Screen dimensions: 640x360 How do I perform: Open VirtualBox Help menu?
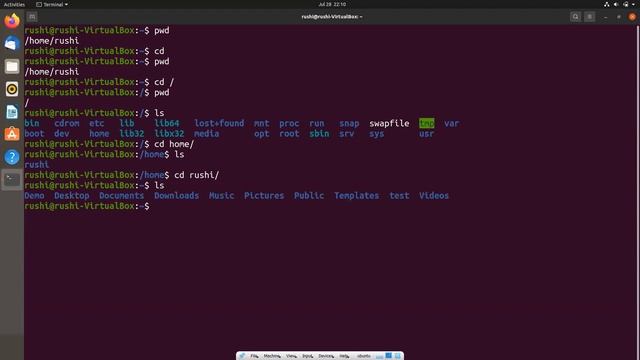344,356
